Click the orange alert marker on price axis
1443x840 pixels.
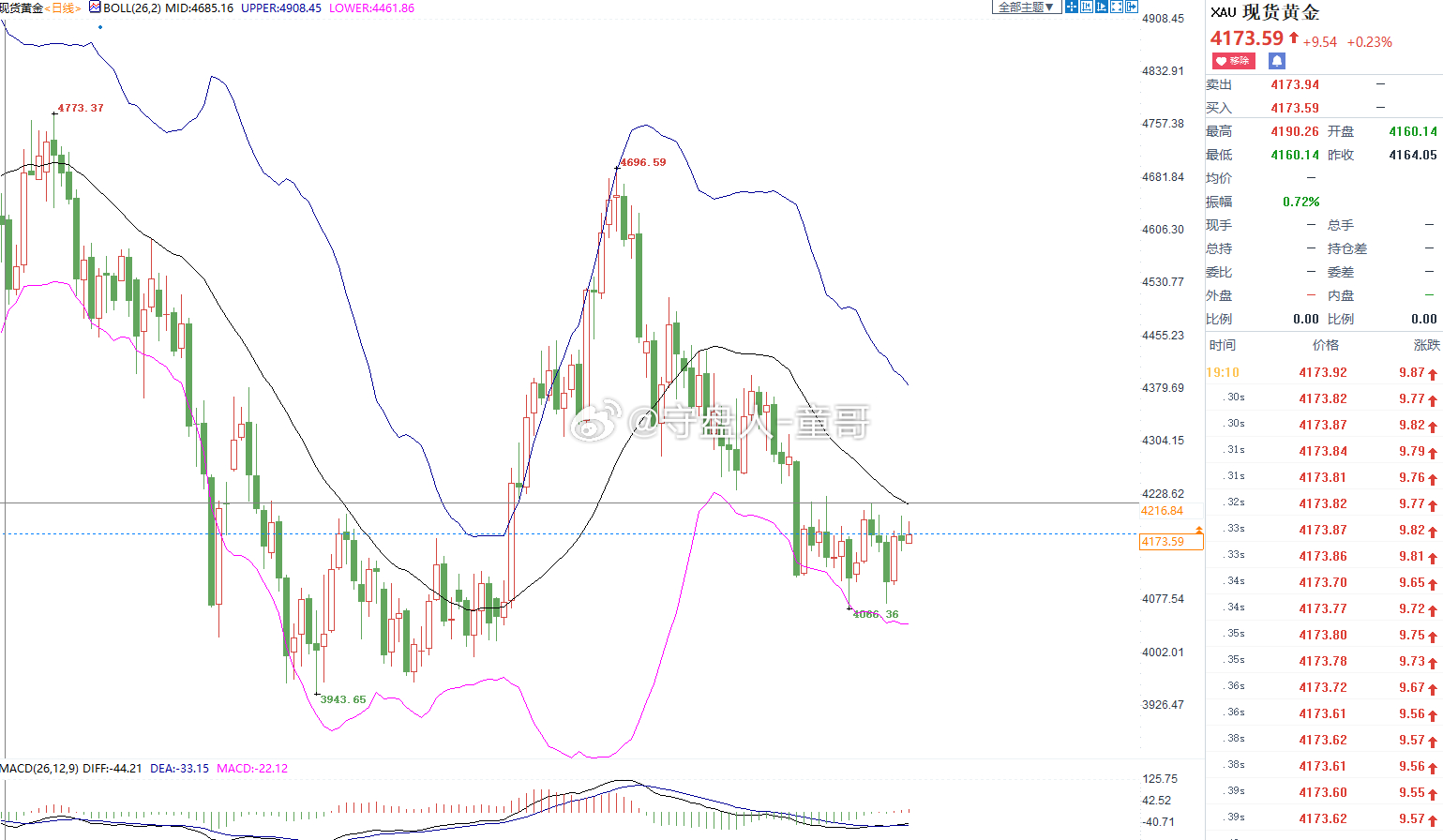coord(1199,532)
